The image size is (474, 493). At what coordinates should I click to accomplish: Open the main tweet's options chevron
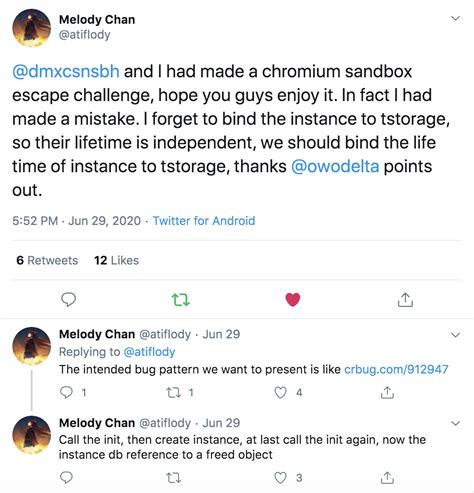[x=455, y=18]
